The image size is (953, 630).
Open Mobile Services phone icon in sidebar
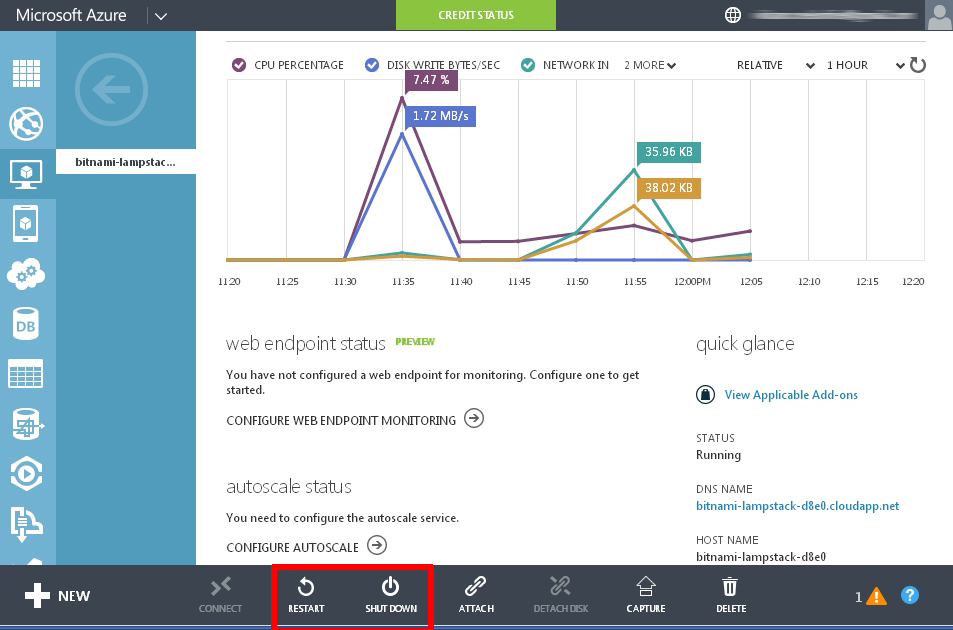pos(26,224)
